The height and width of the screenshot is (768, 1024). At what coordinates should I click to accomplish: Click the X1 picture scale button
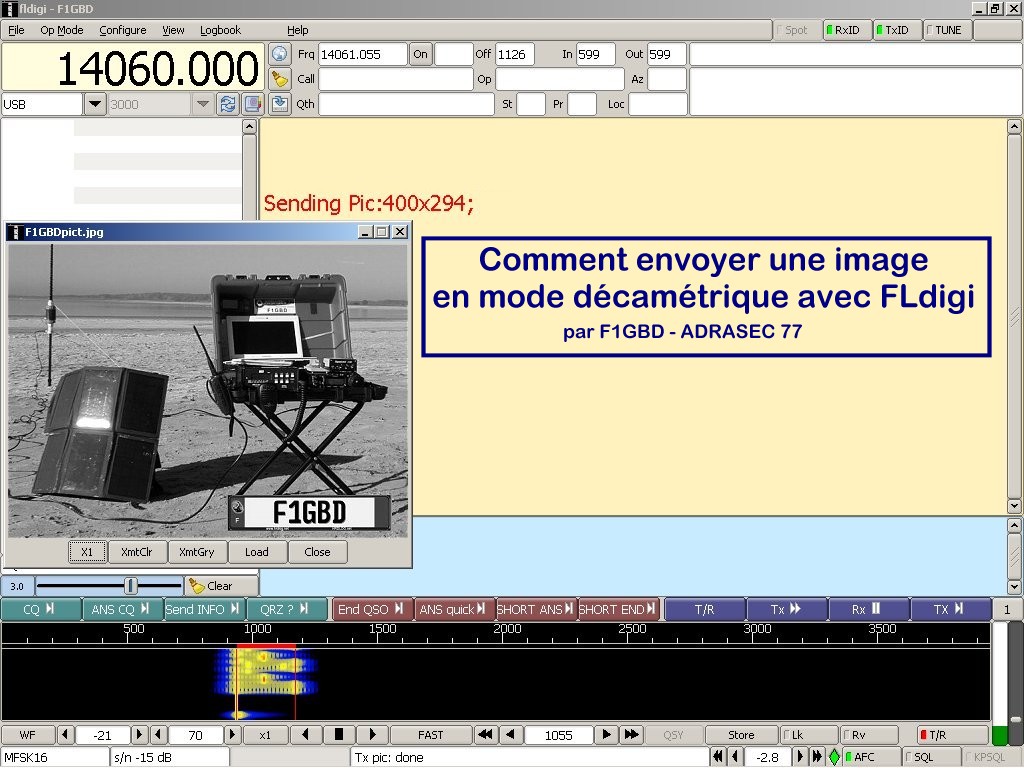[87, 552]
